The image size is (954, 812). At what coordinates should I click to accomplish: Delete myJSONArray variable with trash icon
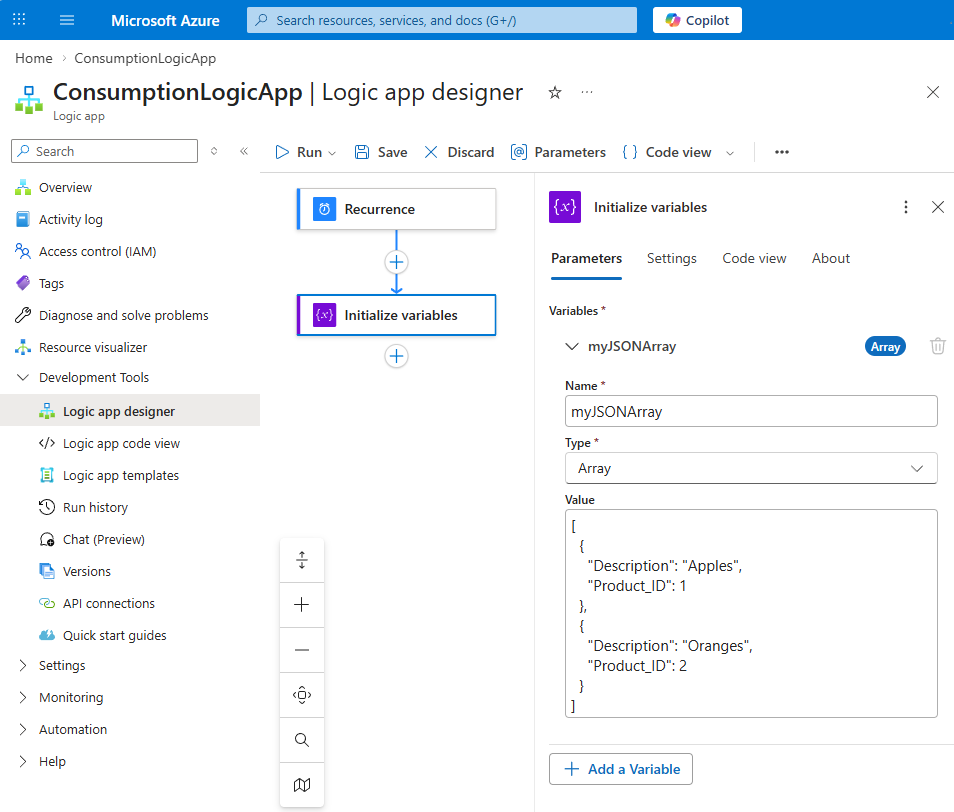pyautogui.click(x=938, y=346)
